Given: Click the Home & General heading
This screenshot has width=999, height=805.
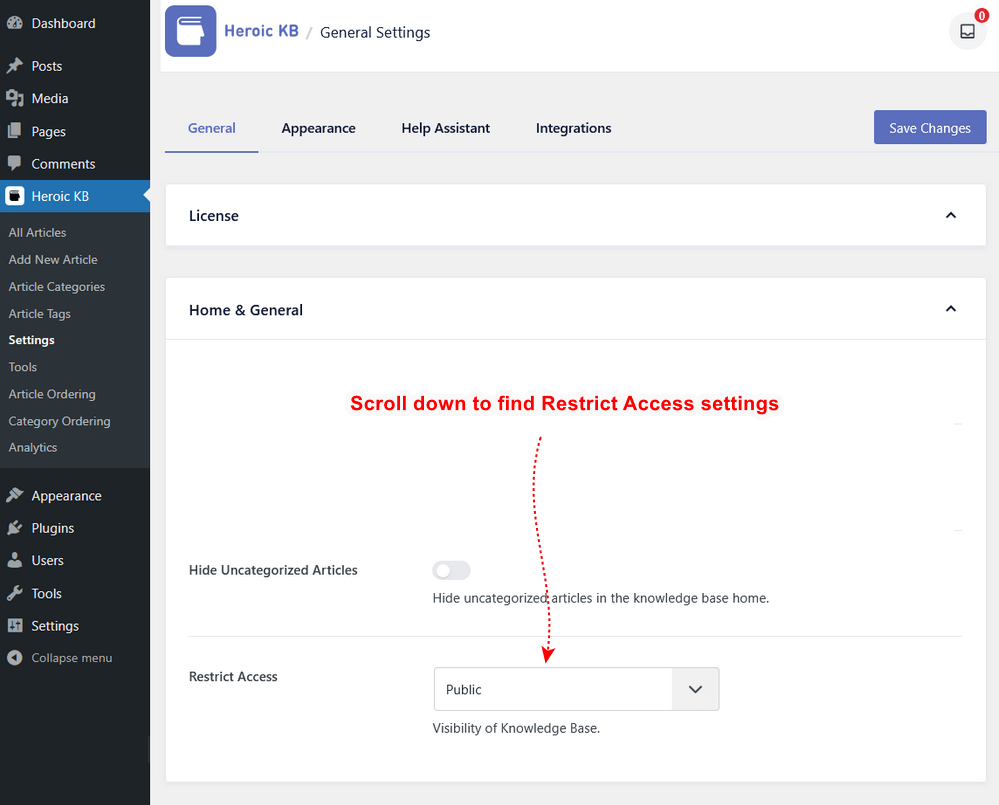Looking at the screenshot, I should pyautogui.click(x=246, y=310).
